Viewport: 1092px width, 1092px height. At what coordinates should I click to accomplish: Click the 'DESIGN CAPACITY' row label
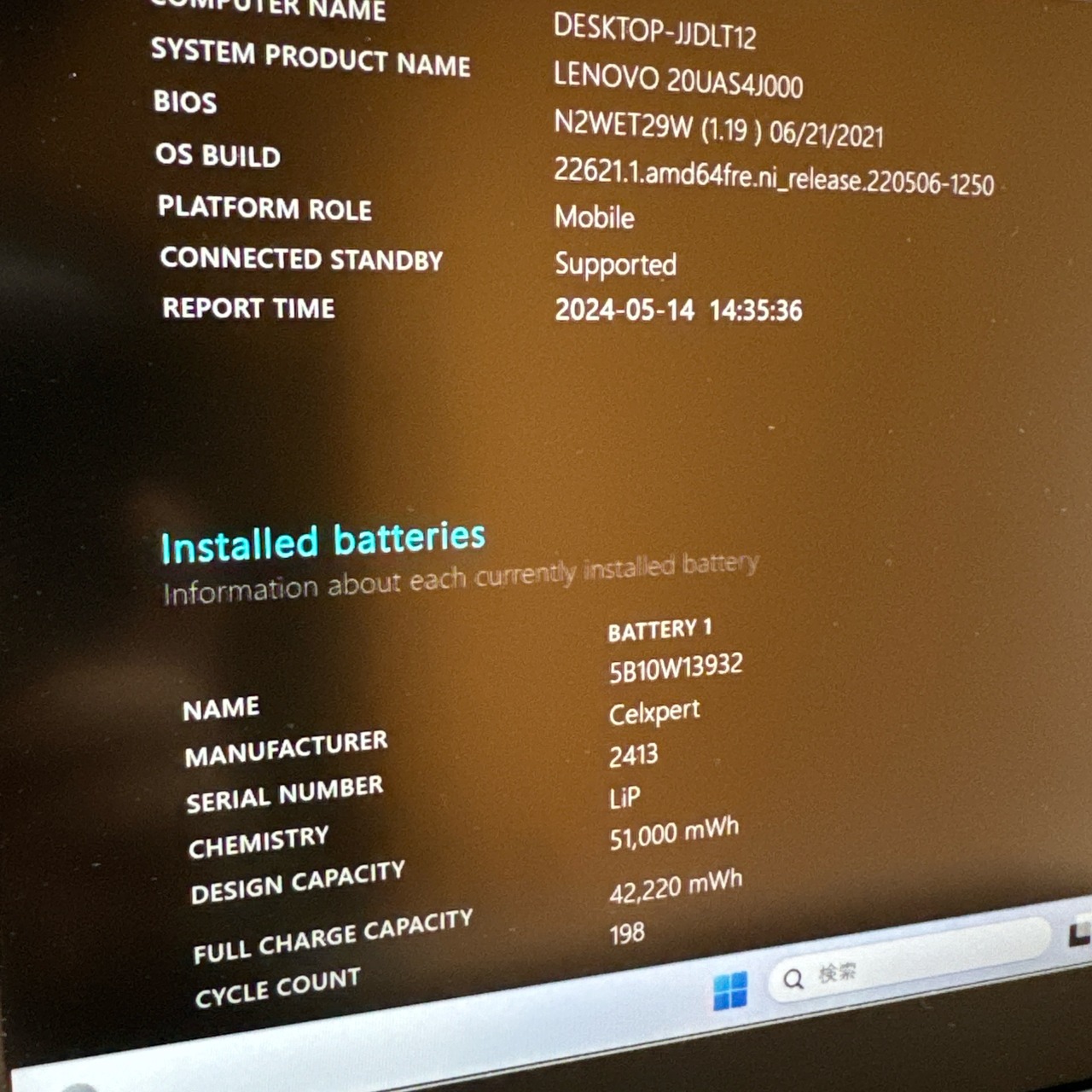pyautogui.click(x=298, y=882)
